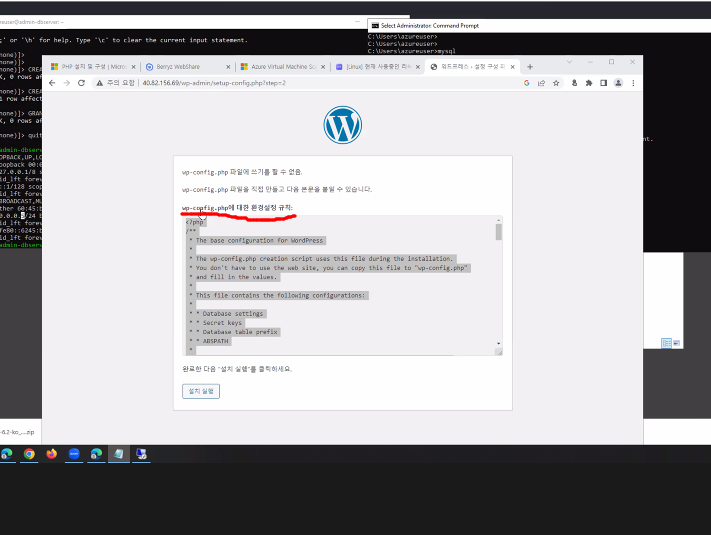Switch to the [Linux] 현재 사용중인 tab
The image size is (711, 535).
coord(378,67)
